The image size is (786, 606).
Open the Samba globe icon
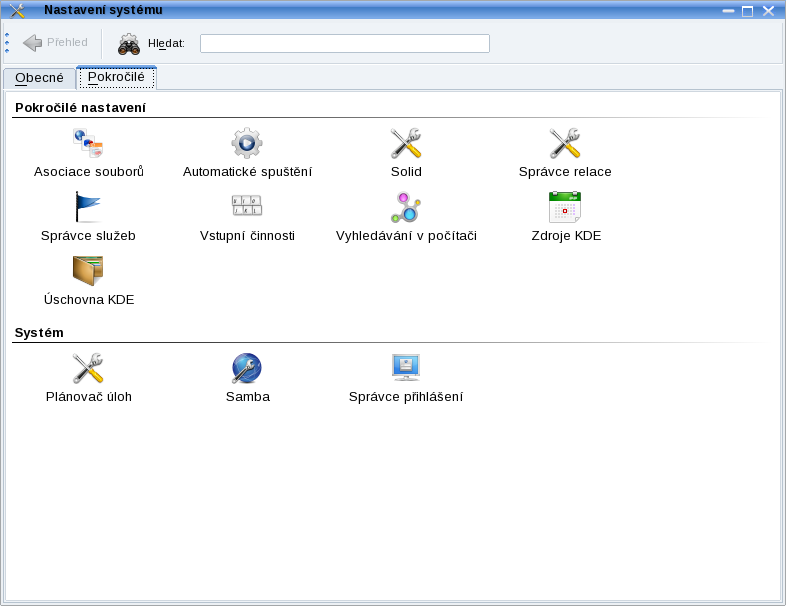tap(247, 368)
